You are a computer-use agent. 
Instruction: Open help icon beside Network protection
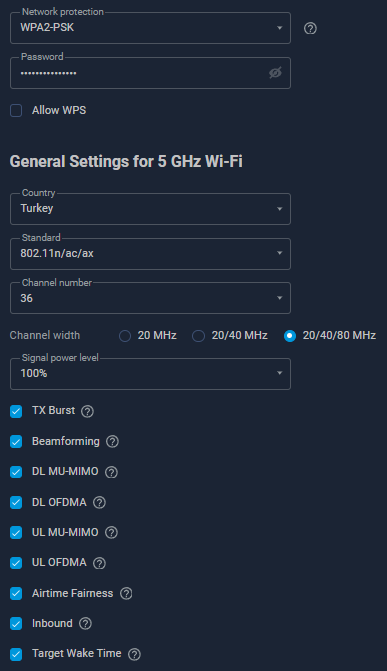click(310, 28)
